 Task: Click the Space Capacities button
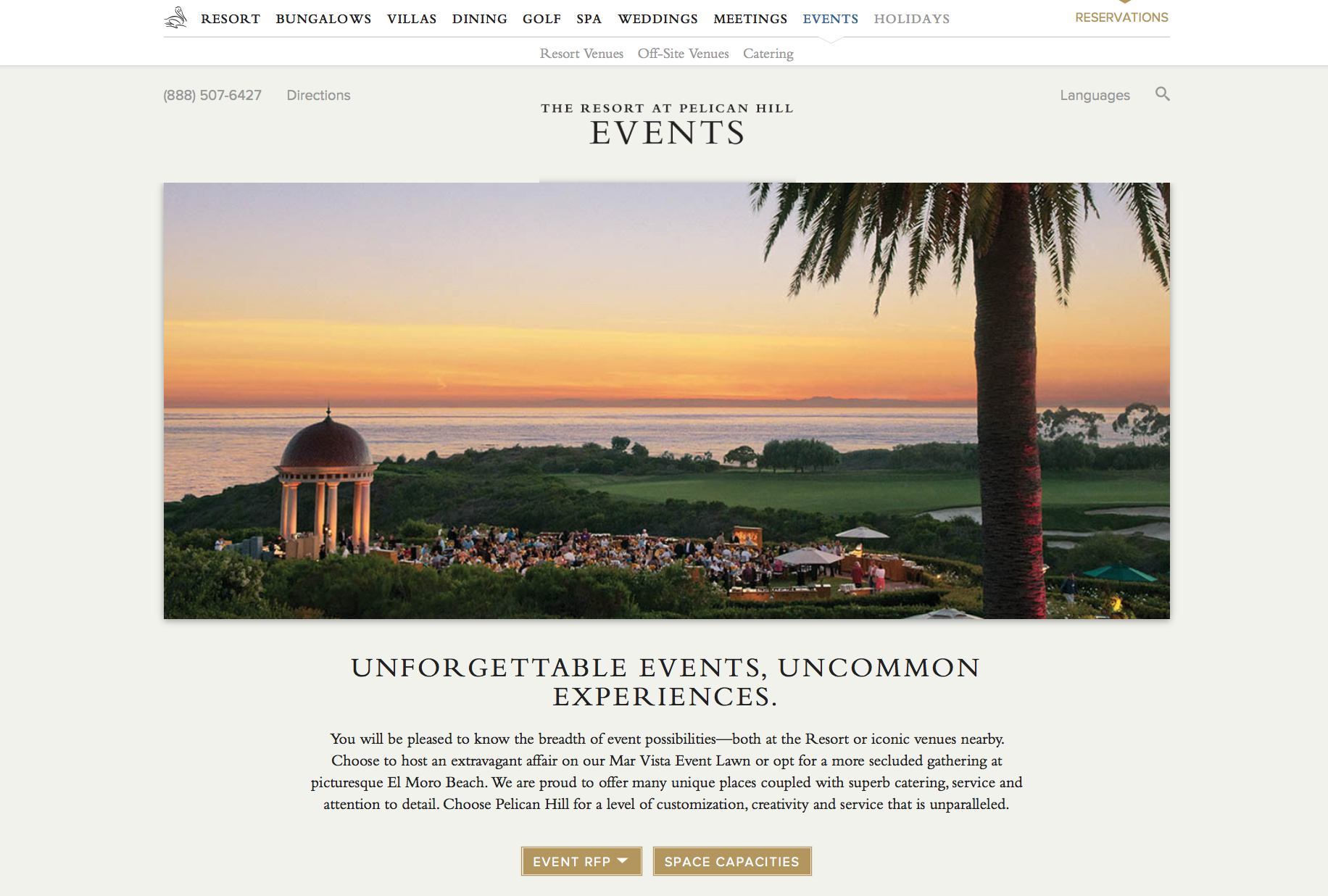point(732,861)
